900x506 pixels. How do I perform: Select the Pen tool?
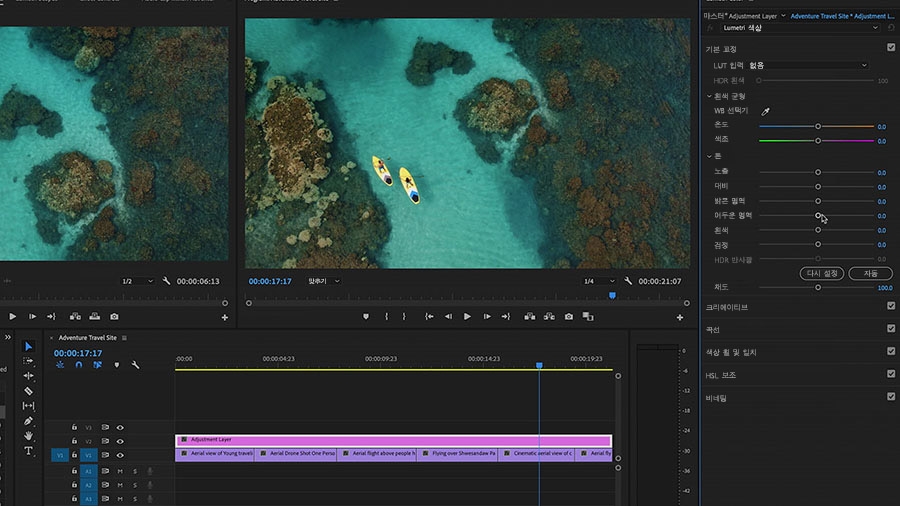tap(28, 421)
